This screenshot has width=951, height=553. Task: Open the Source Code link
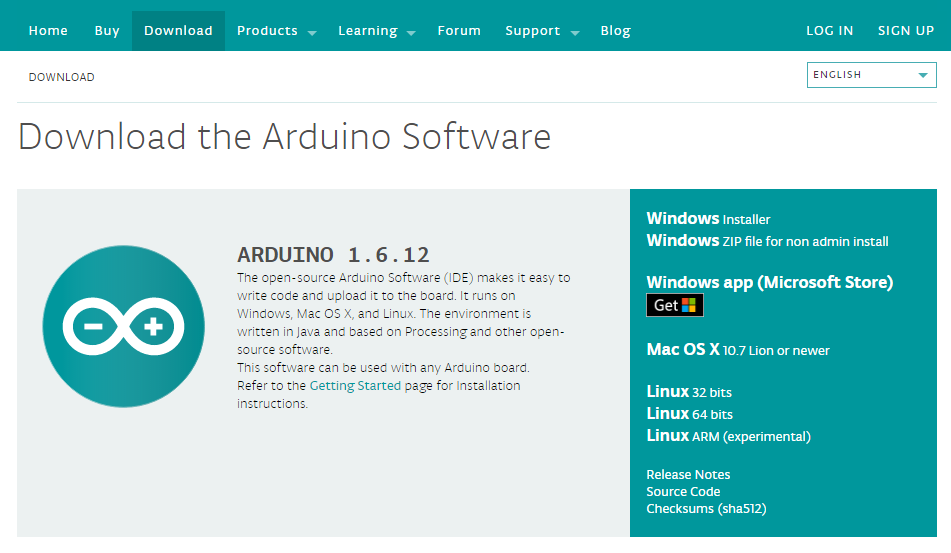[x=683, y=491]
